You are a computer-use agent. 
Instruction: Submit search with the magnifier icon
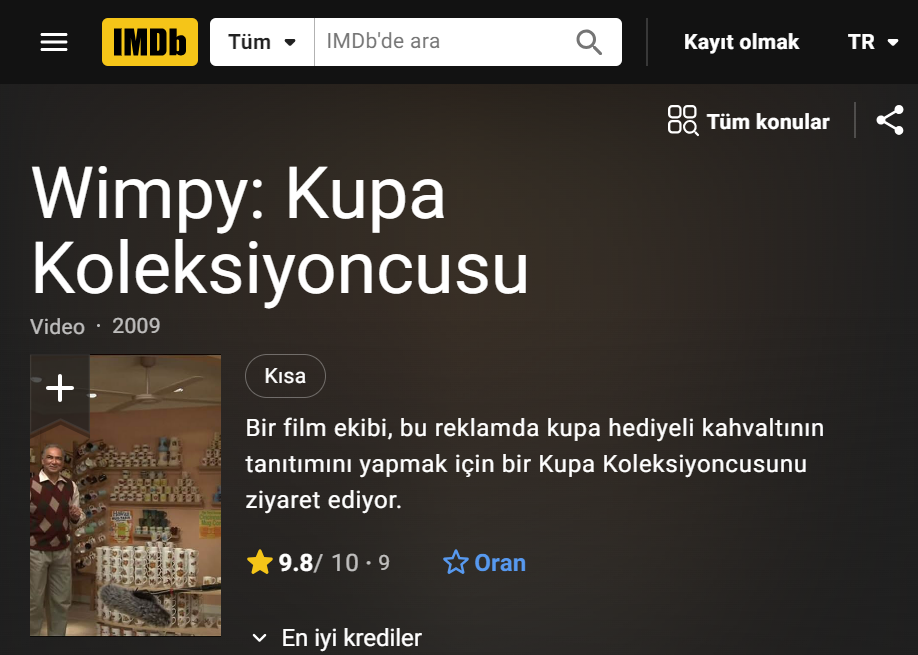(588, 42)
